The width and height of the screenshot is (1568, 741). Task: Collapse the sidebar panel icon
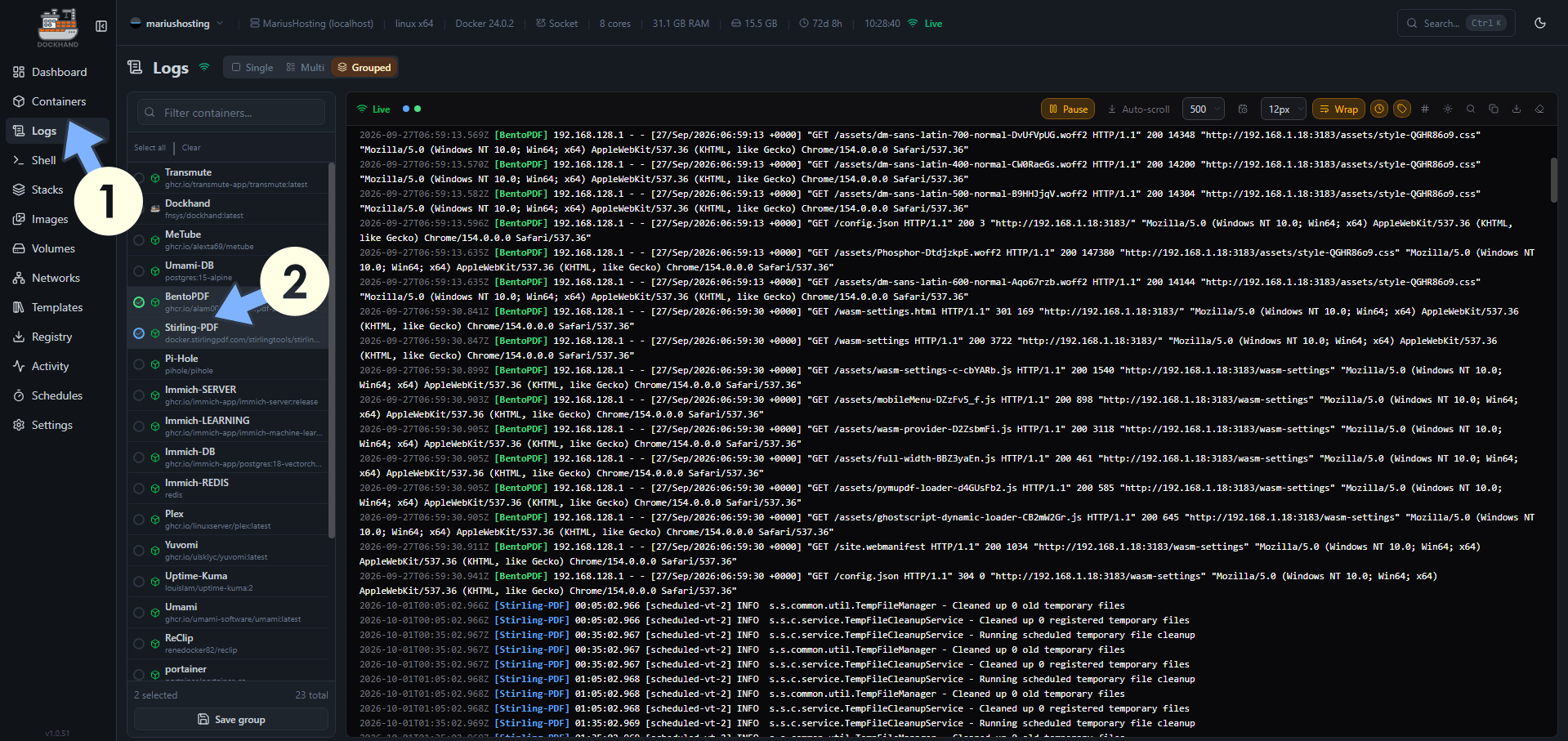tap(101, 26)
